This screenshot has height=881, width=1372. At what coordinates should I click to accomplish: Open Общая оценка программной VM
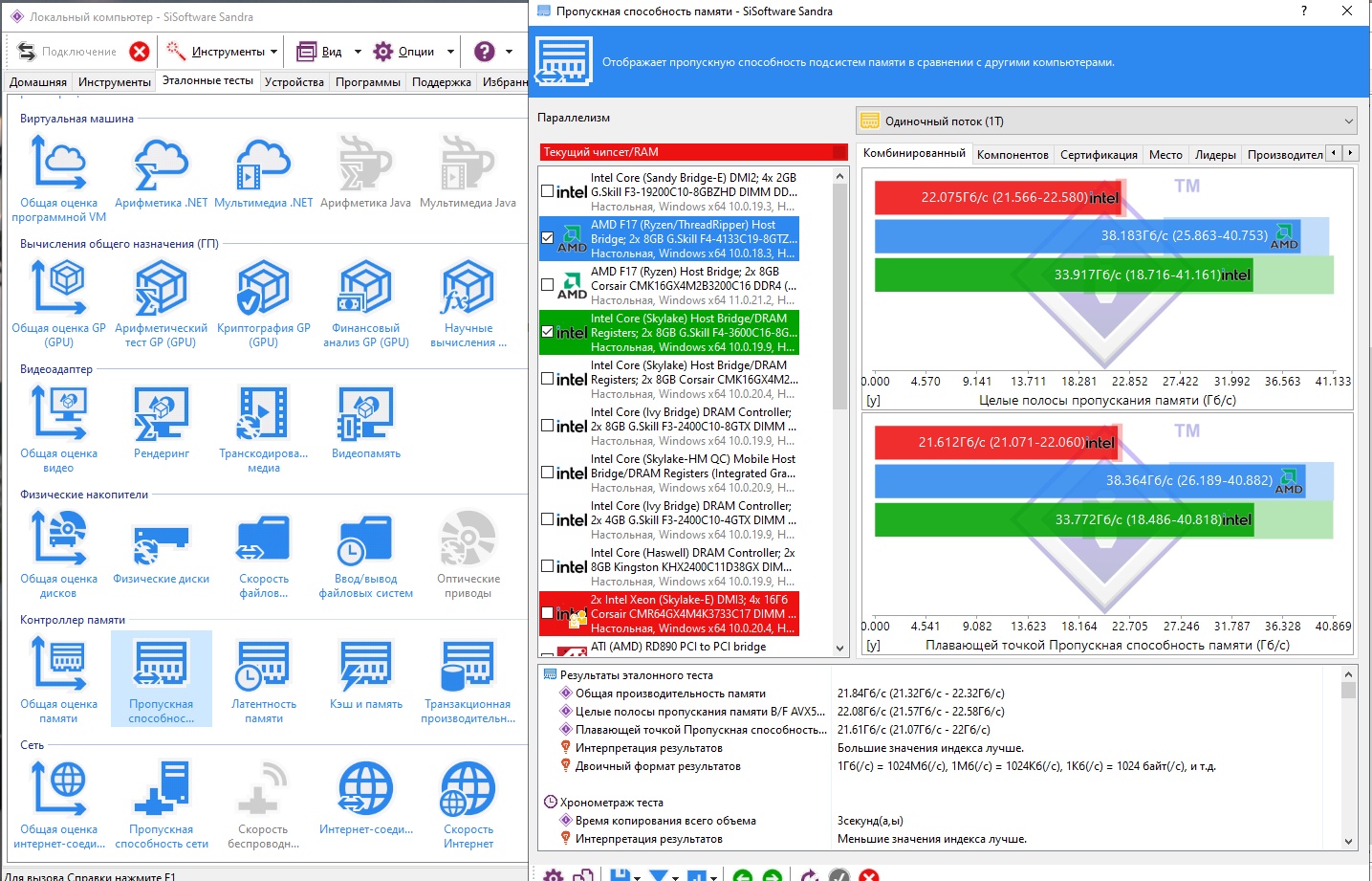(x=58, y=179)
